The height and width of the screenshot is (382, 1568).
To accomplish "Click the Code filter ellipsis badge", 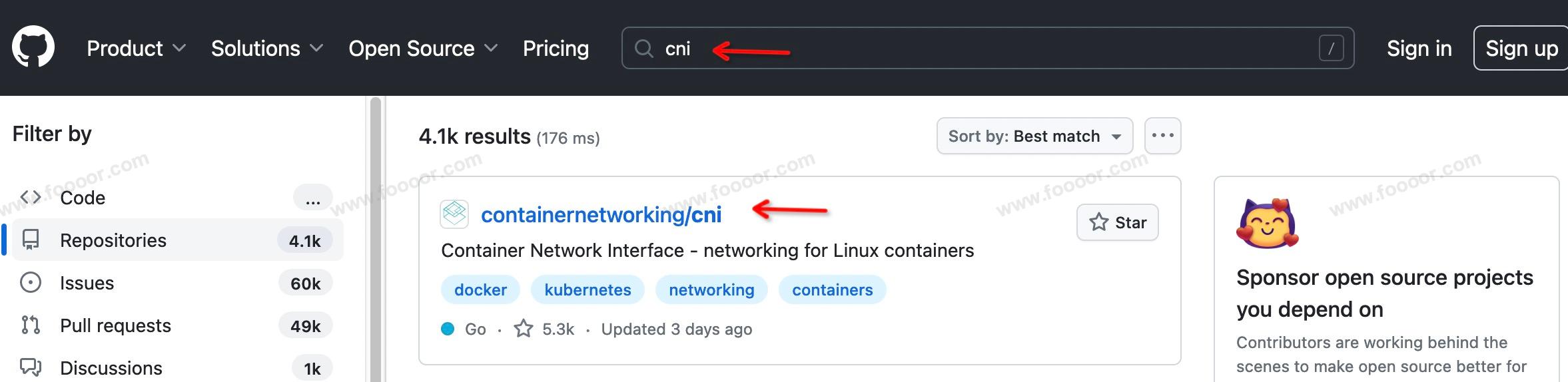I will pyautogui.click(x=312, y=198).
